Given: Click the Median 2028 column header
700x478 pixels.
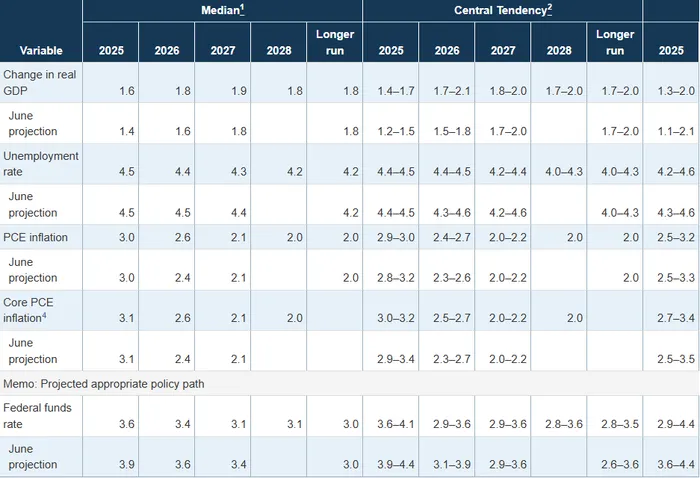Looking at the screenshot, I should point(279,50).
